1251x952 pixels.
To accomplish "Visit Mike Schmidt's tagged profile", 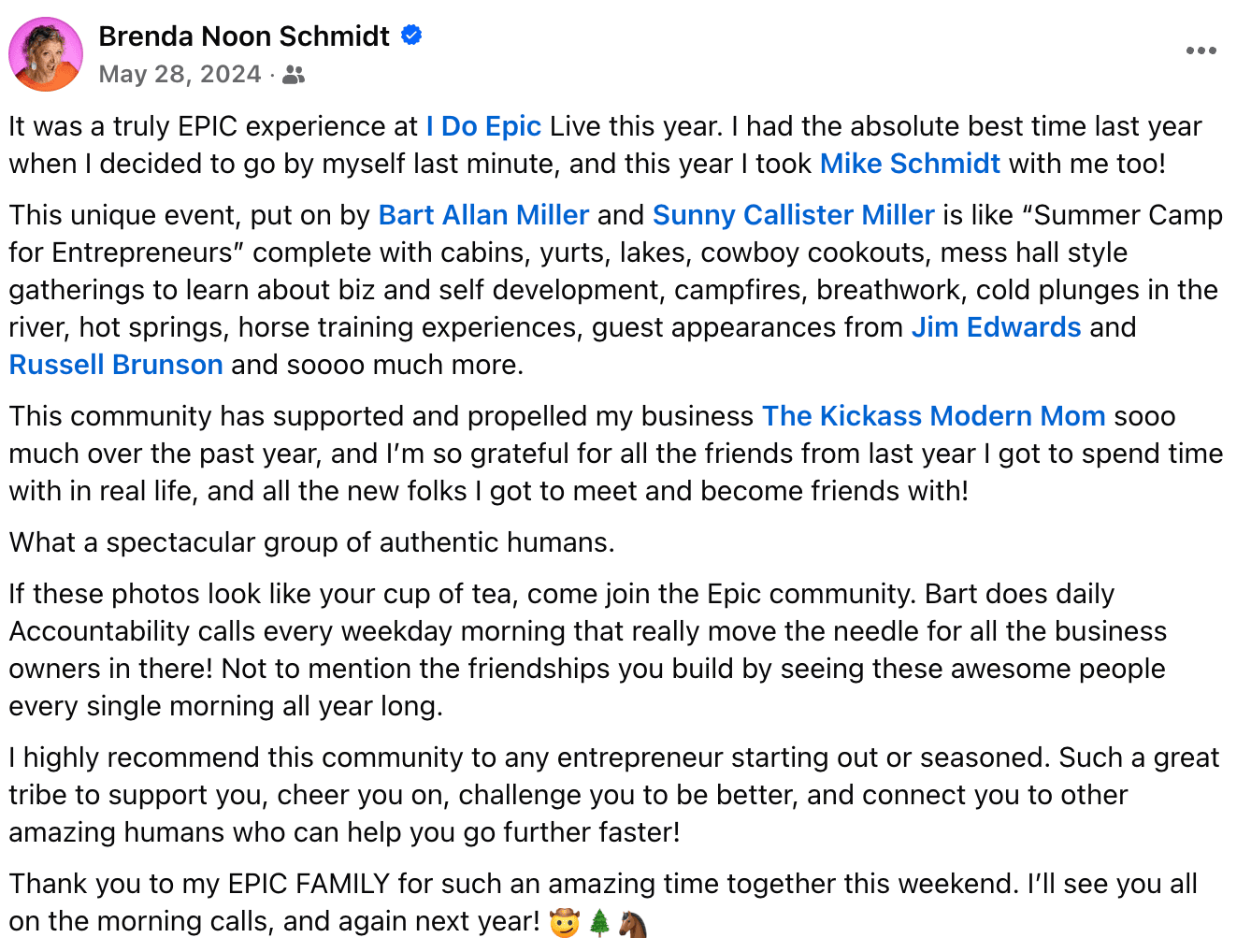I will (x=910, y=164).
